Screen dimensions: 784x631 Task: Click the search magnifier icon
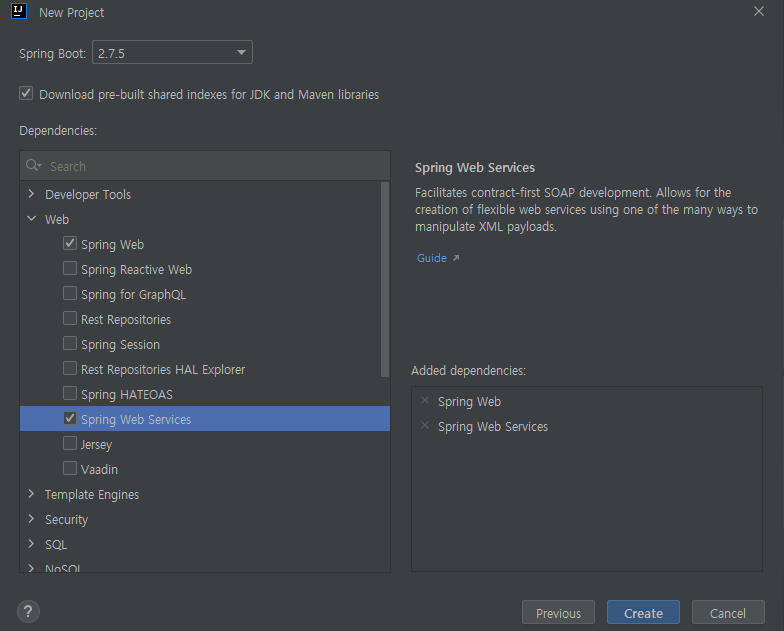coord(34,165)
